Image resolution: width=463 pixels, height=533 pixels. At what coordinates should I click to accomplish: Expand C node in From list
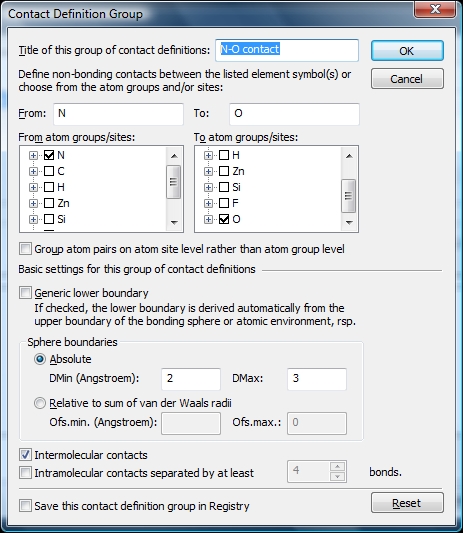coord(33,171)
